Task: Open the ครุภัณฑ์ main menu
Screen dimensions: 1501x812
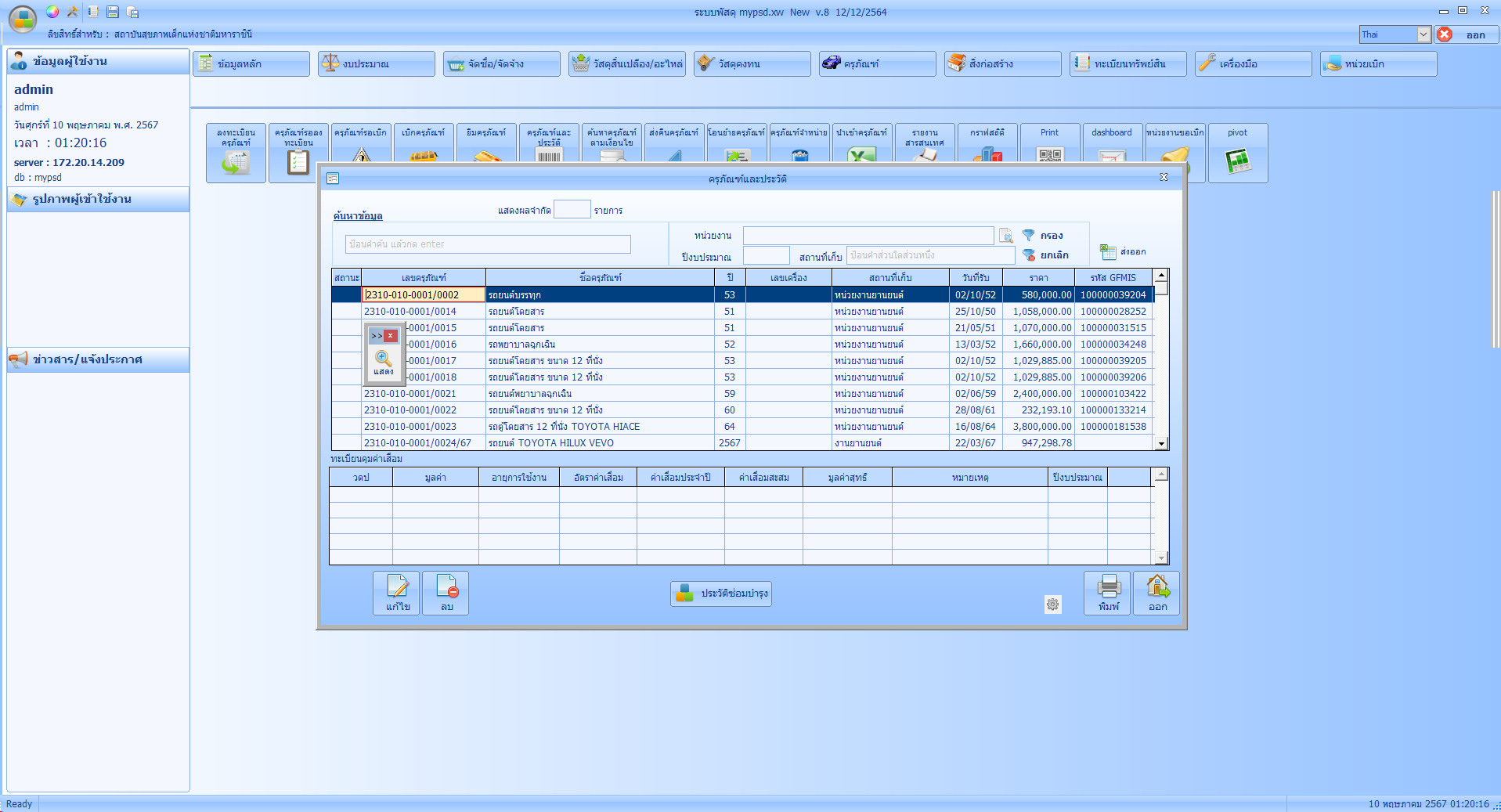Action: pos(877,63)
